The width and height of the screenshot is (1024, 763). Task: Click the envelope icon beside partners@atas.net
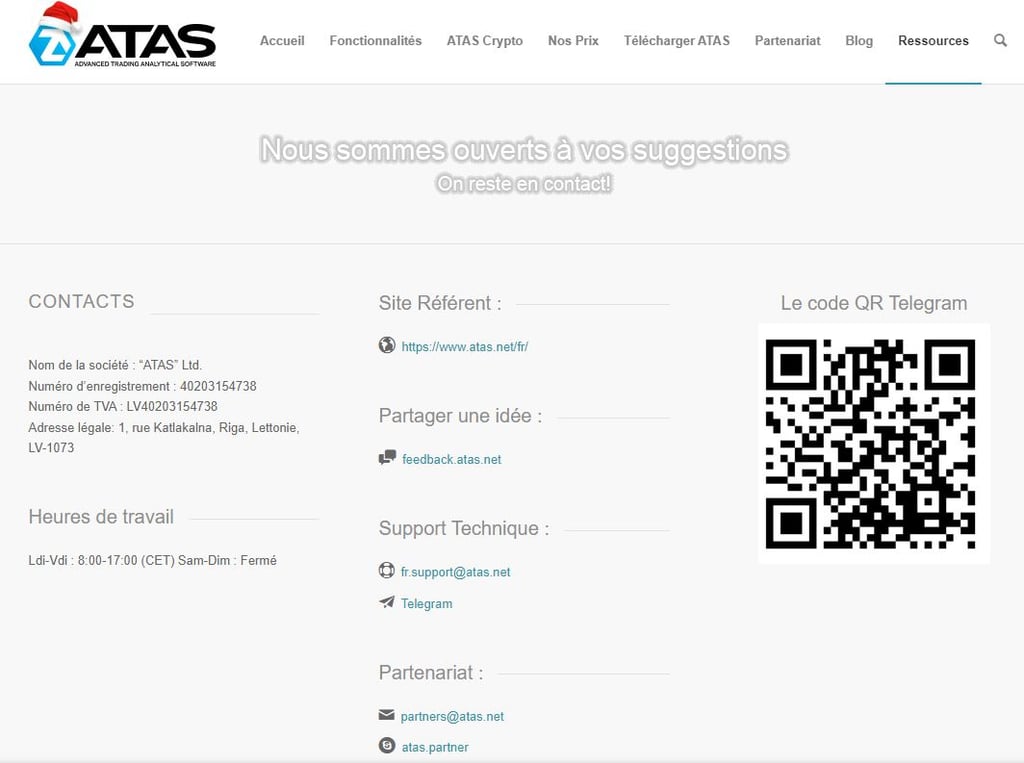click(x=386, y=714)
